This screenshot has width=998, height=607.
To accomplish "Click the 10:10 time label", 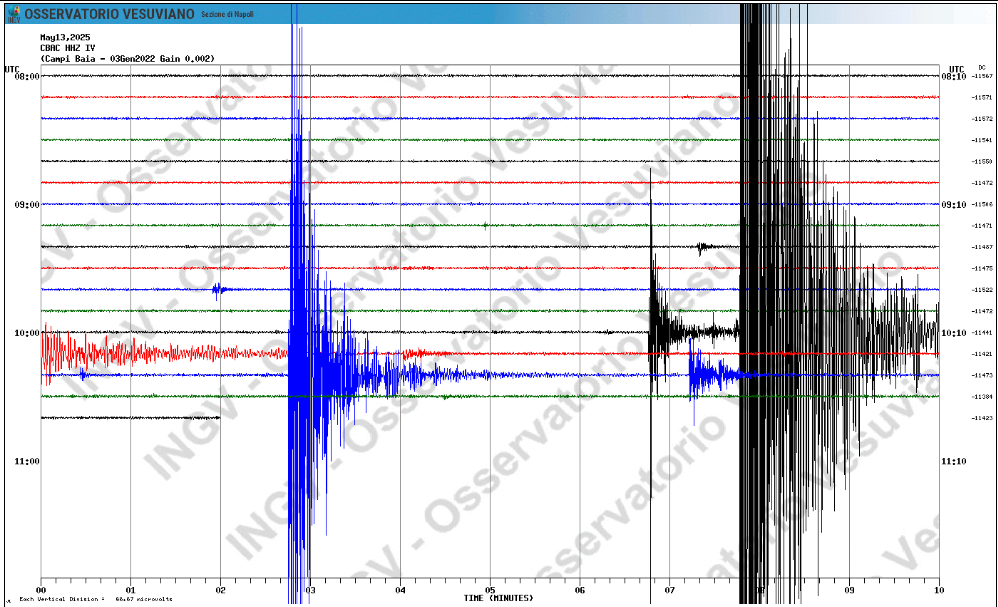I will 953,333.
